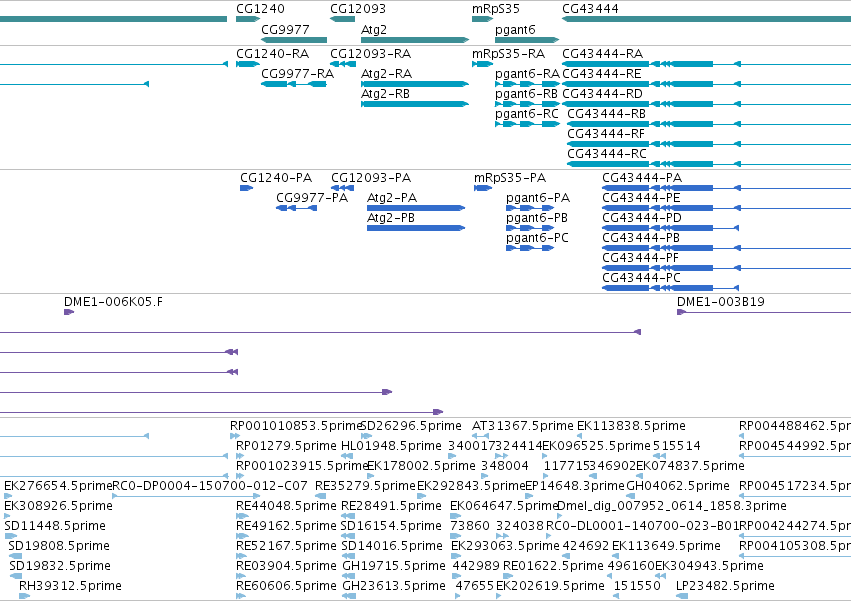Click the CG43444-RD transcript label

(602, 94)
